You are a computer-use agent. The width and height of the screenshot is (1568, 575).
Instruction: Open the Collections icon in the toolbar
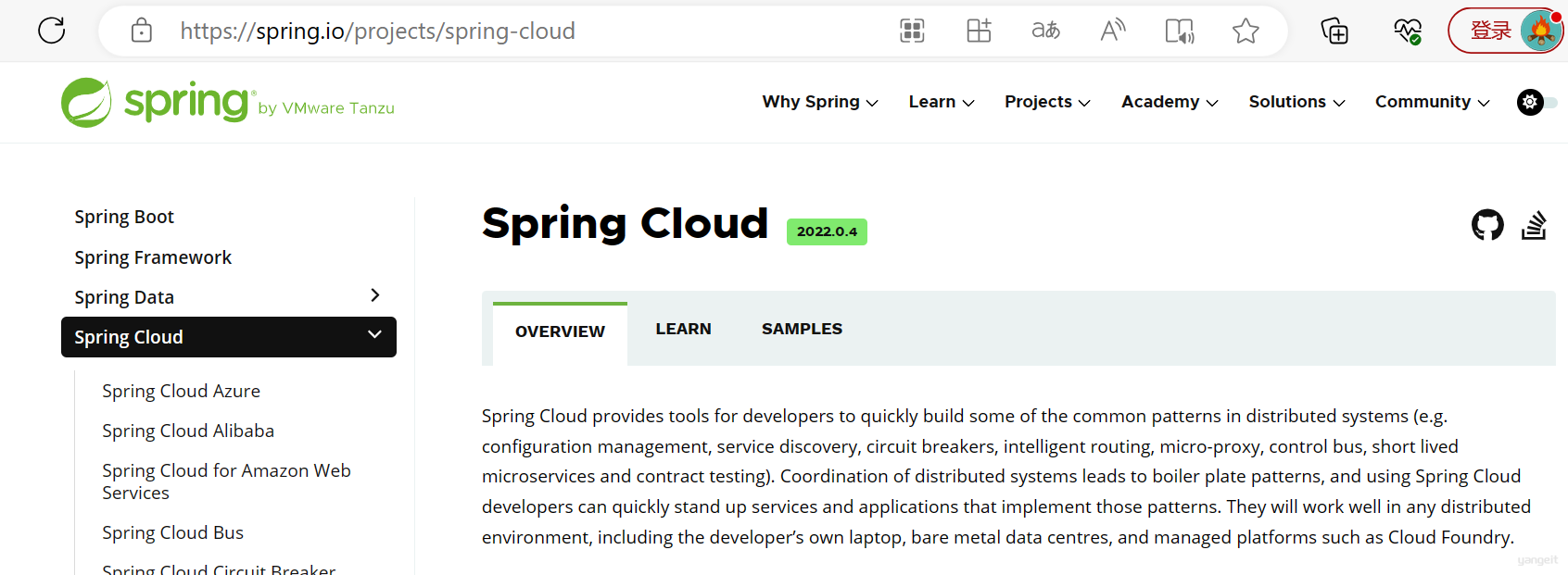[1334, 31]
